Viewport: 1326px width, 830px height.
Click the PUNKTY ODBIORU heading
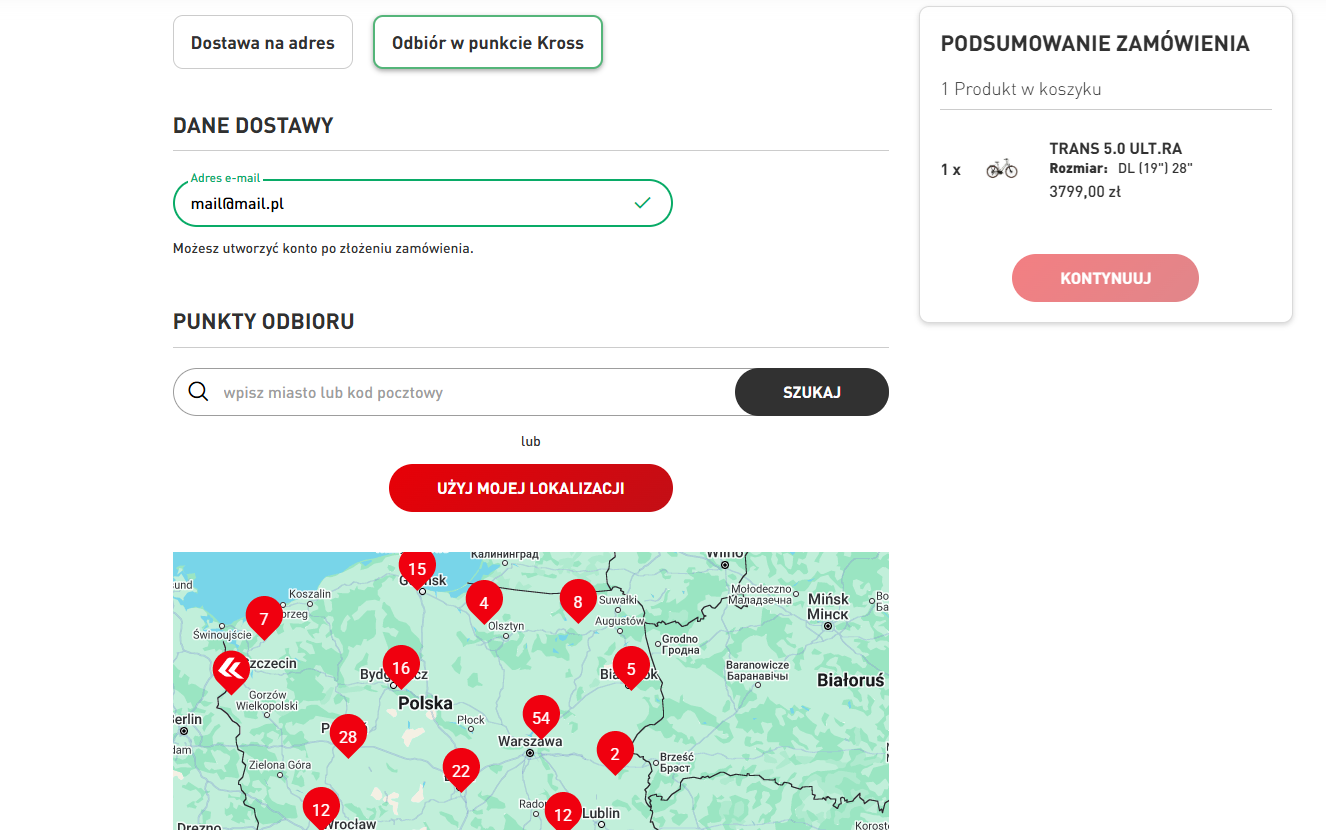[x=264, y=322]
